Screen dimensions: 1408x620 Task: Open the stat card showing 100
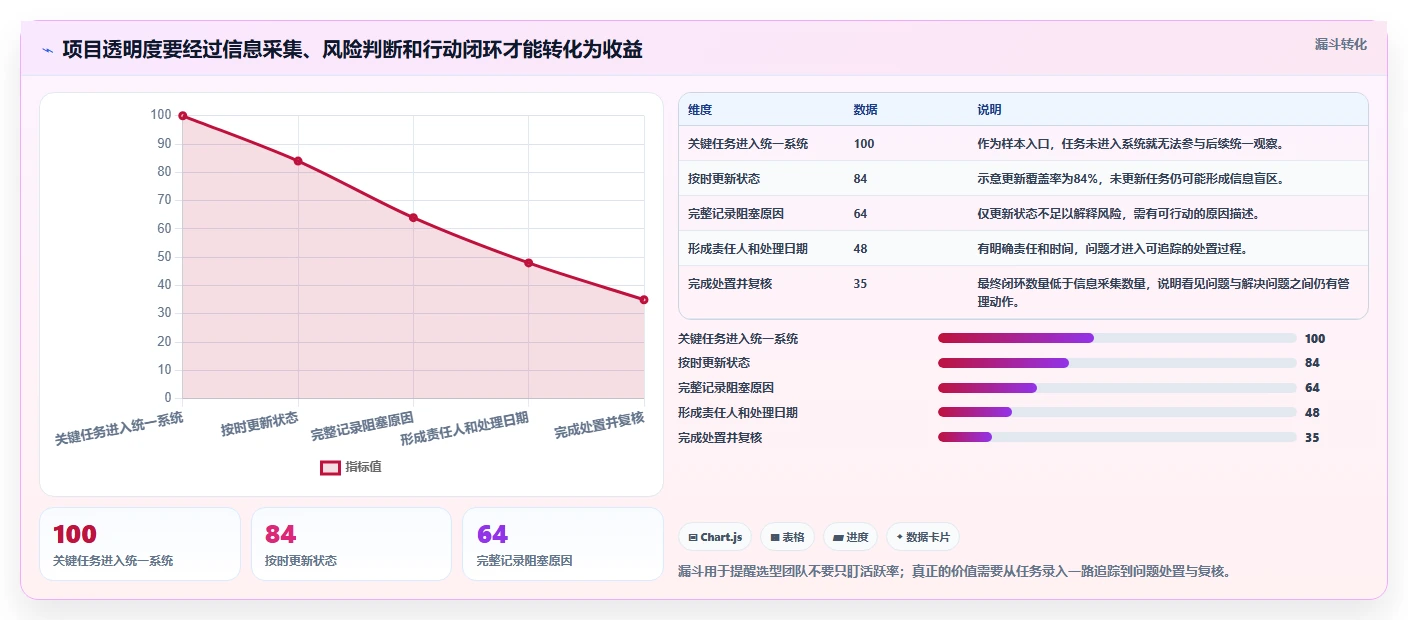(140, 544)
